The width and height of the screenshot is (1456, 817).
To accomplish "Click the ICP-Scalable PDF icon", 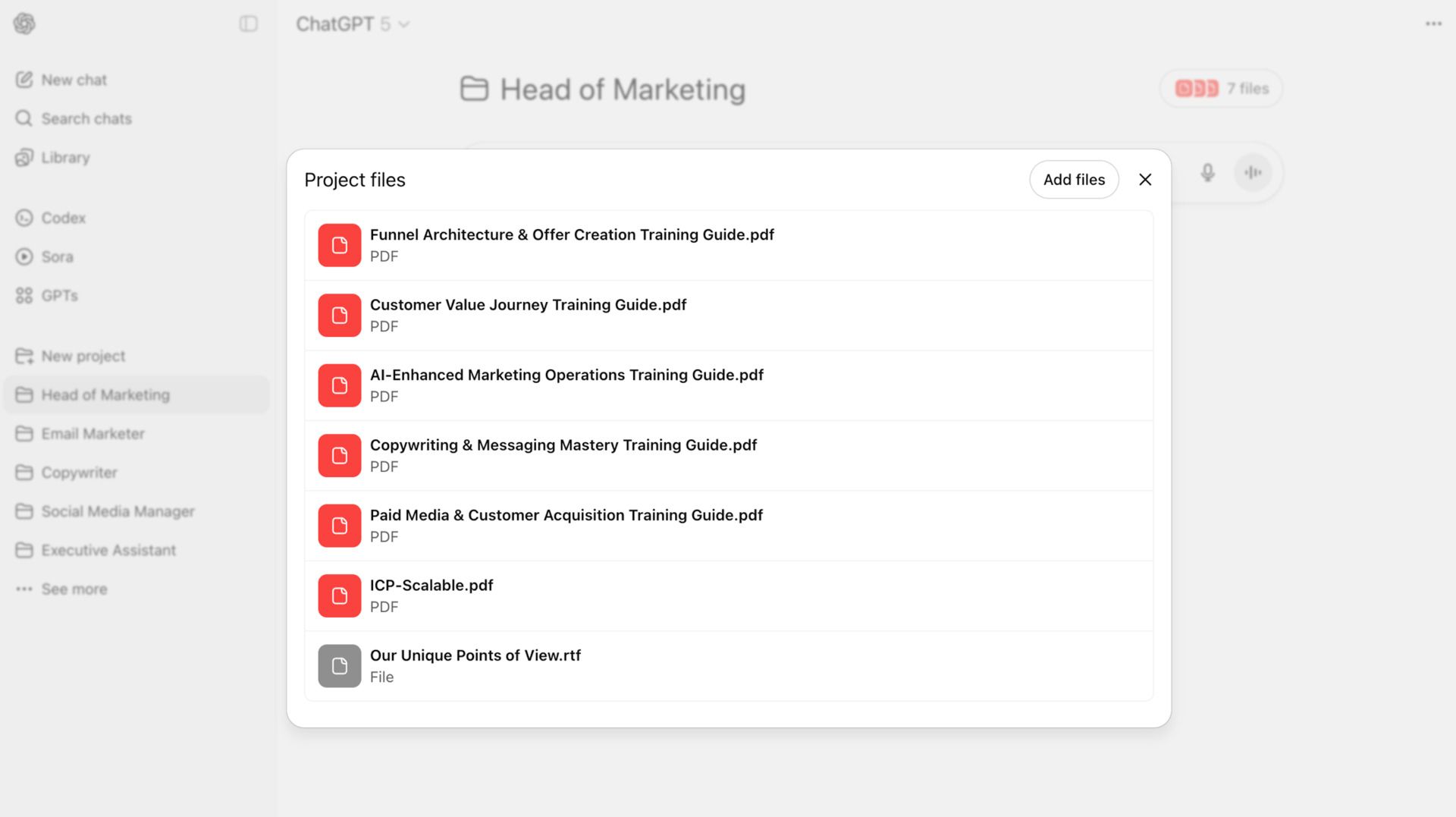I will pos(340,596).
